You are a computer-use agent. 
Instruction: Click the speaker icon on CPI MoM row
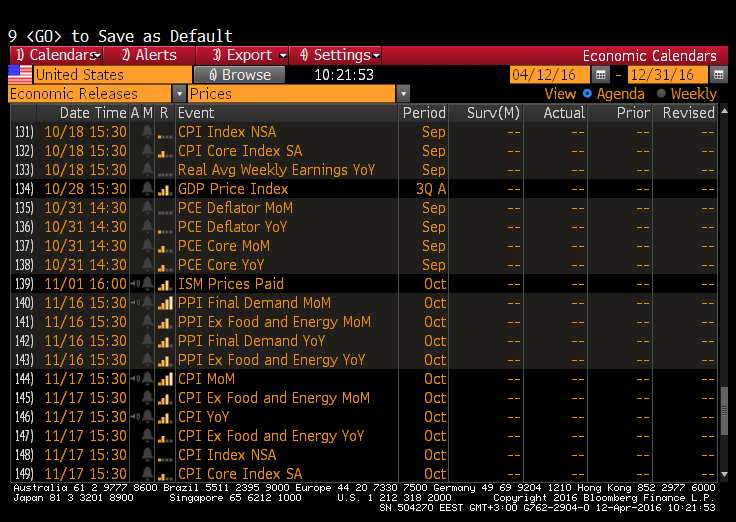(135, 378)
